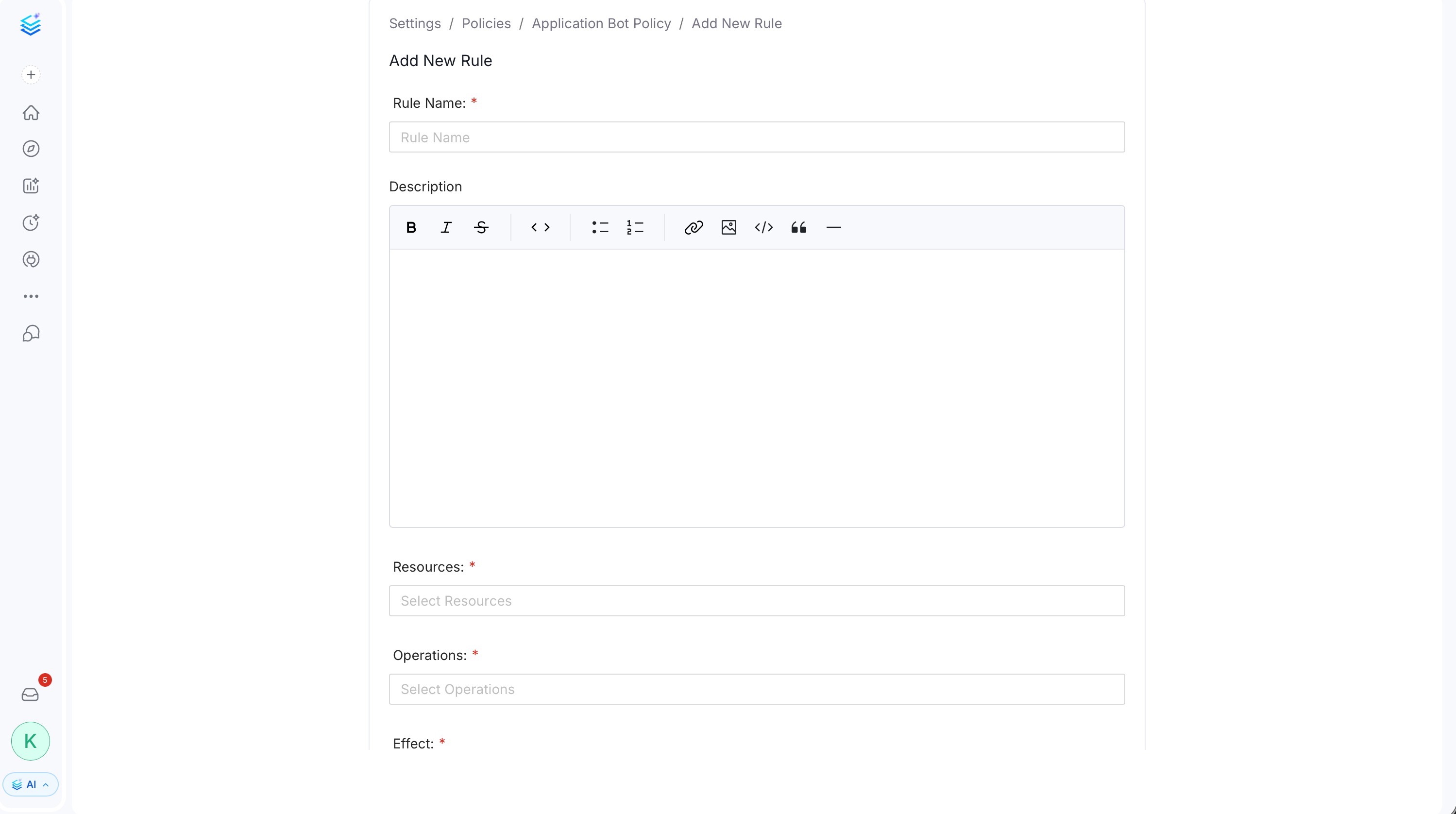Open Application Bot Policy in the breadcrumb
The height and width of the screenshot is (814, 1456).
click(x=601, y=23)
